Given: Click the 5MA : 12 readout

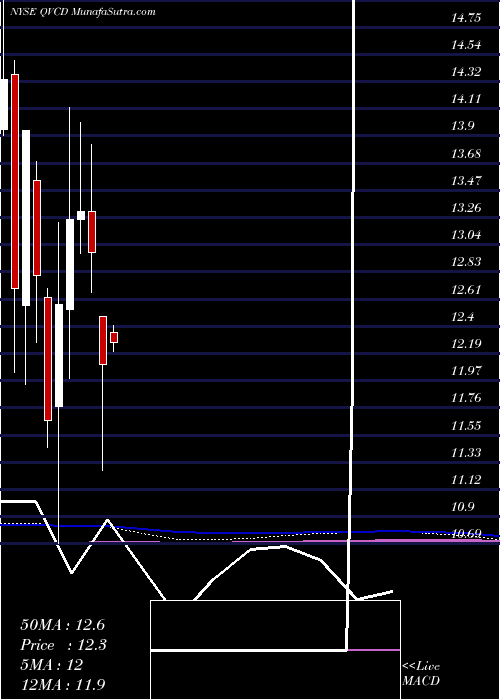Looking at the screenshot, I should (x=52, y=665).
